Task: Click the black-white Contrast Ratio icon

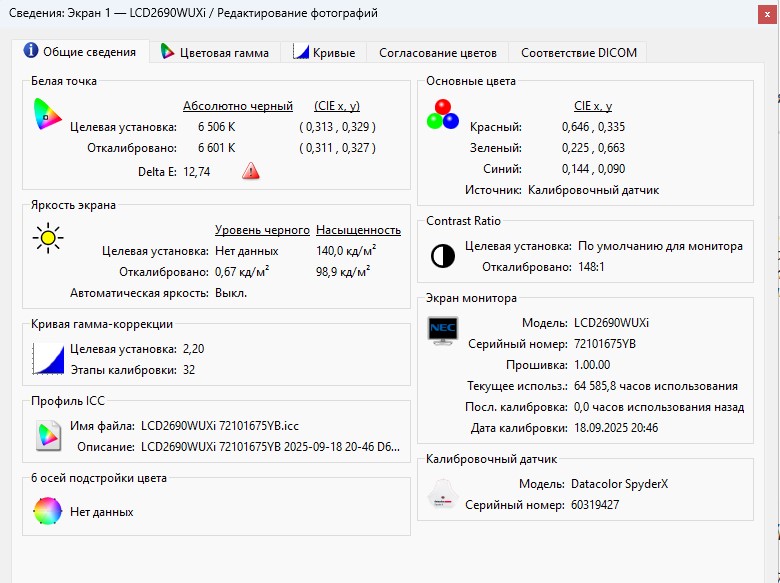Action: coord(441,256)
